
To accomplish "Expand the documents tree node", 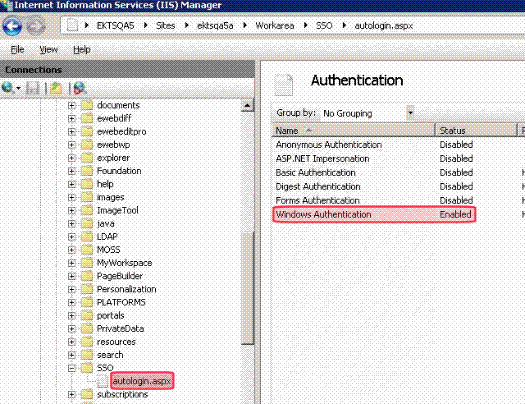I will 71,105.
